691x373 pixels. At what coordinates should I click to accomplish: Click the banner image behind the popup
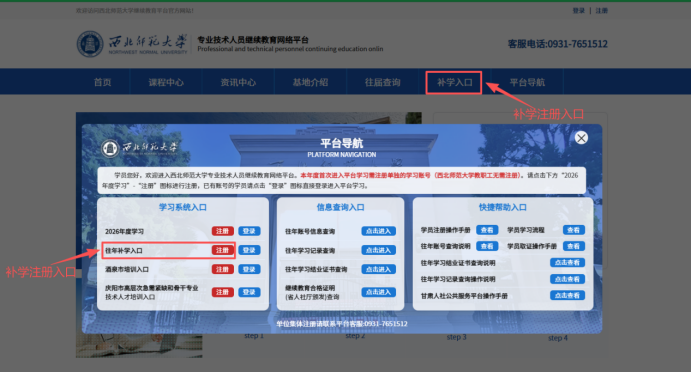coord(249,118)
